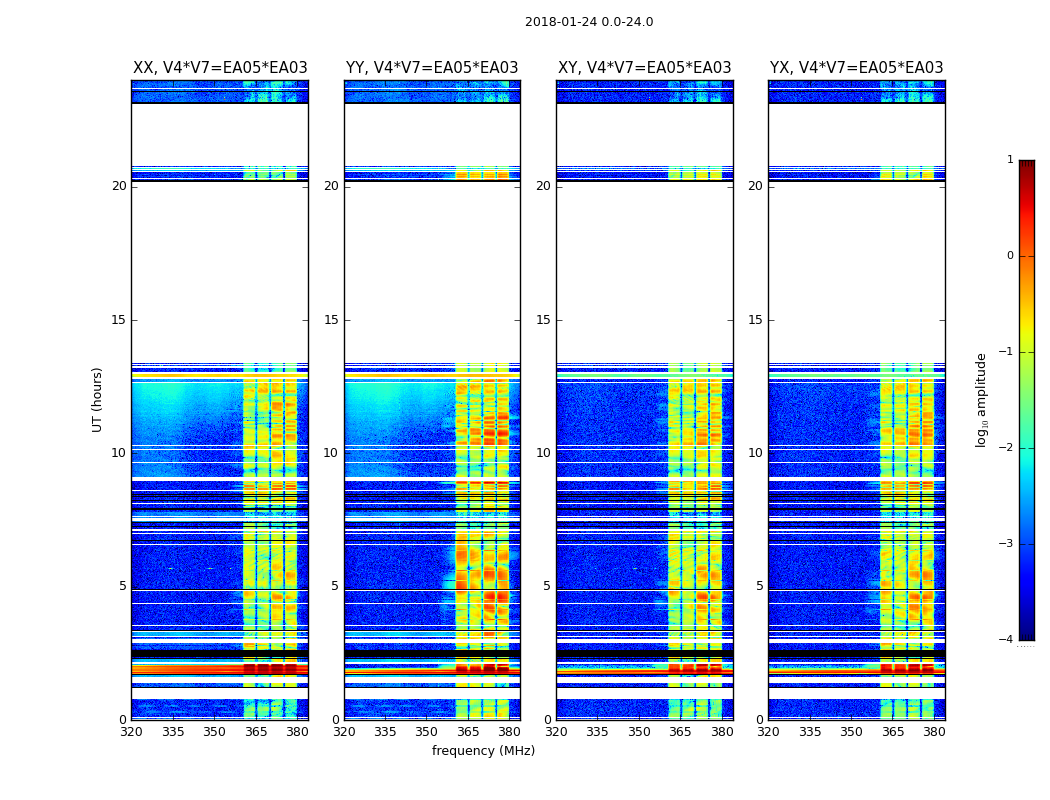Screen dimensions: 1050x800
Task: Select the YY, V4*V7=EA05*EA03 panel title
Action: [432, 68]
